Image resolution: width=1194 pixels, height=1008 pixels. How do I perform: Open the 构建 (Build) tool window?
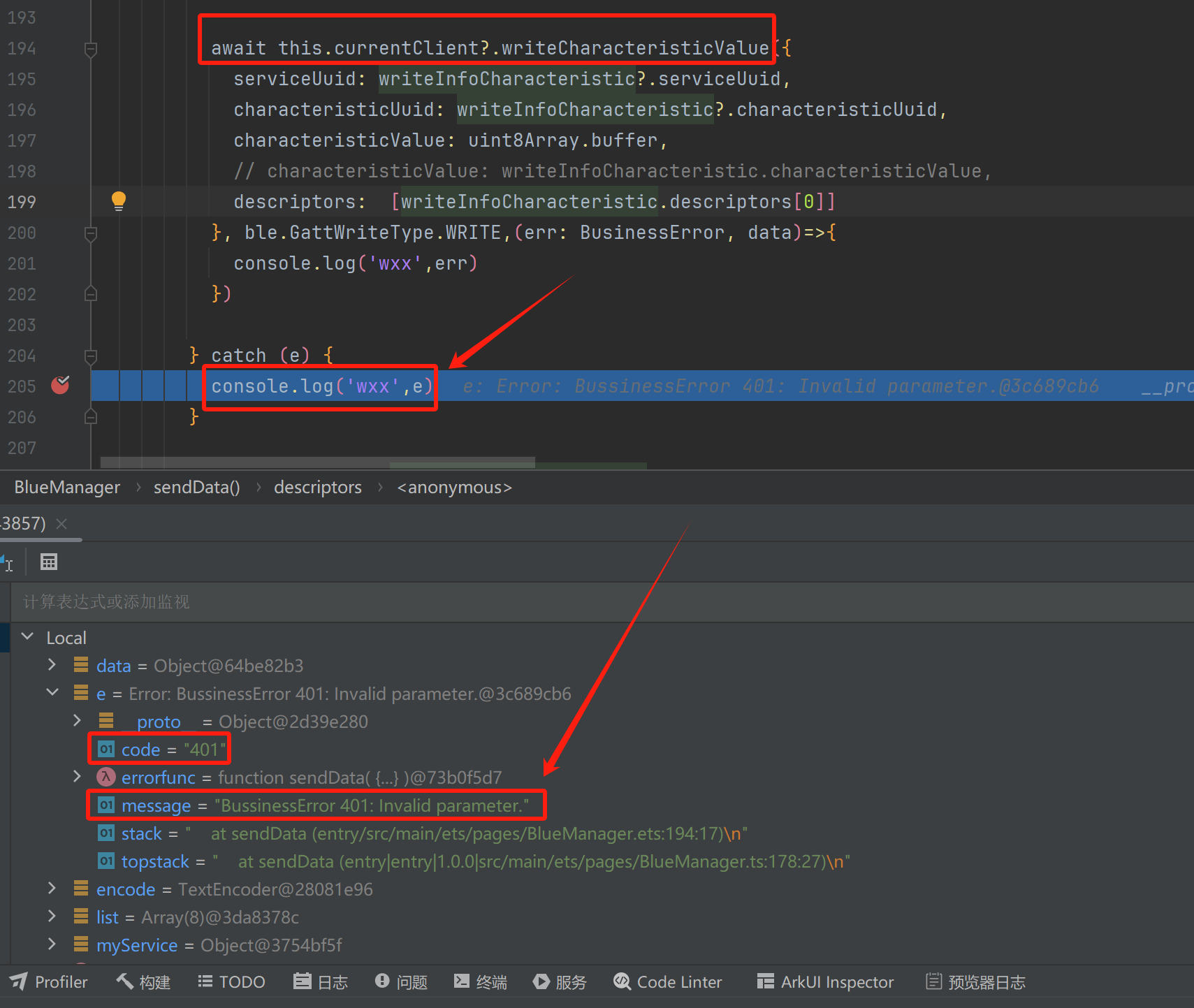tap(143, 981)
